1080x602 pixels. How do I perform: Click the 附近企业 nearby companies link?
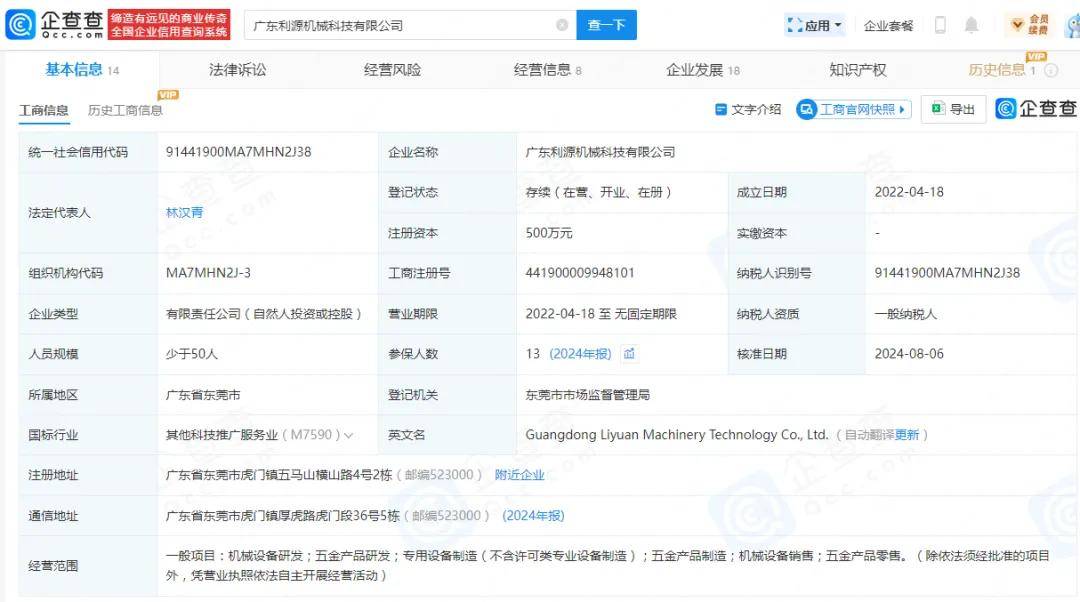519,475
